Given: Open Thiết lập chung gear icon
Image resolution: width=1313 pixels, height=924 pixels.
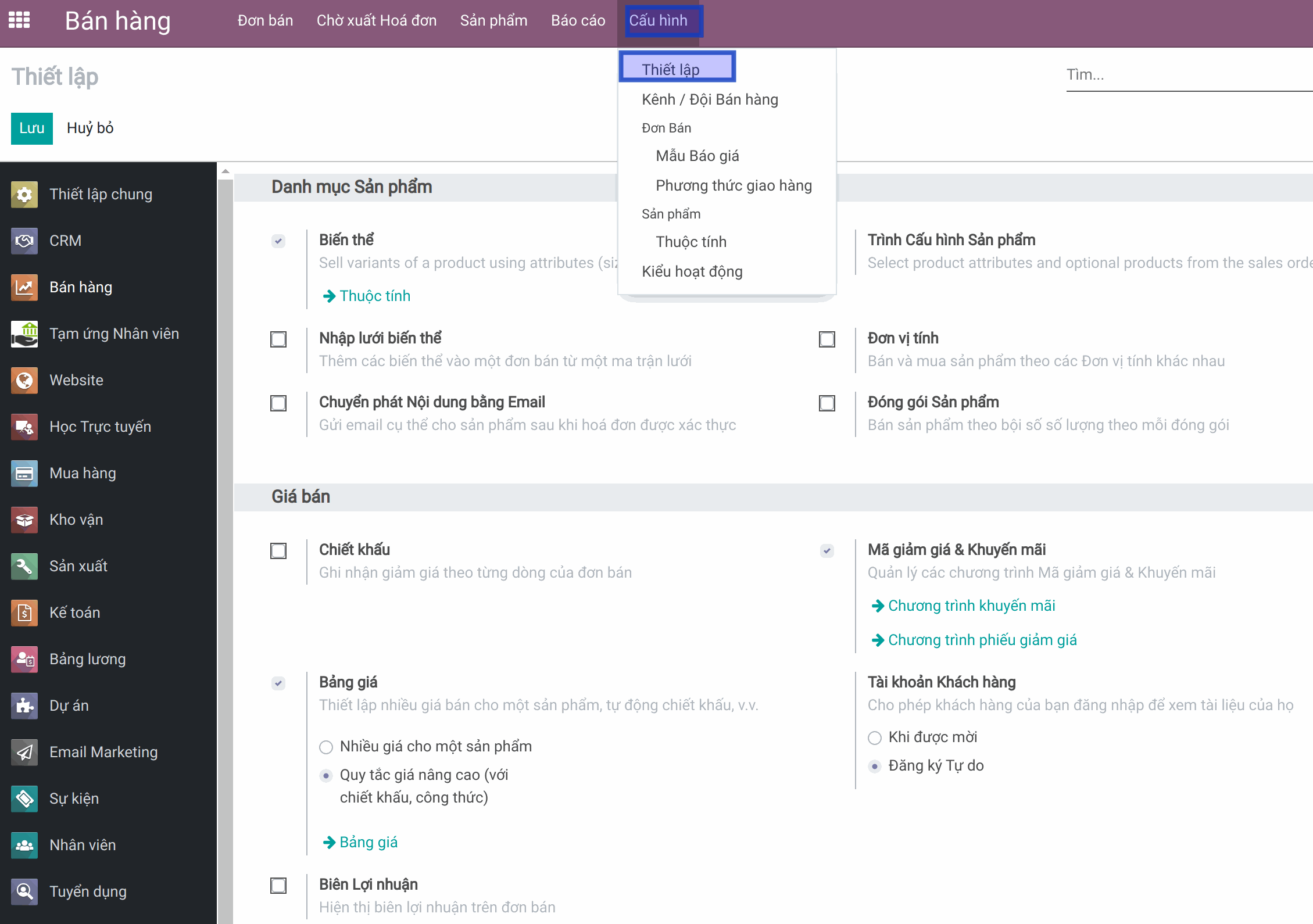Looking at the screenshot, I should pyautogui.click(x=24, y=194).
